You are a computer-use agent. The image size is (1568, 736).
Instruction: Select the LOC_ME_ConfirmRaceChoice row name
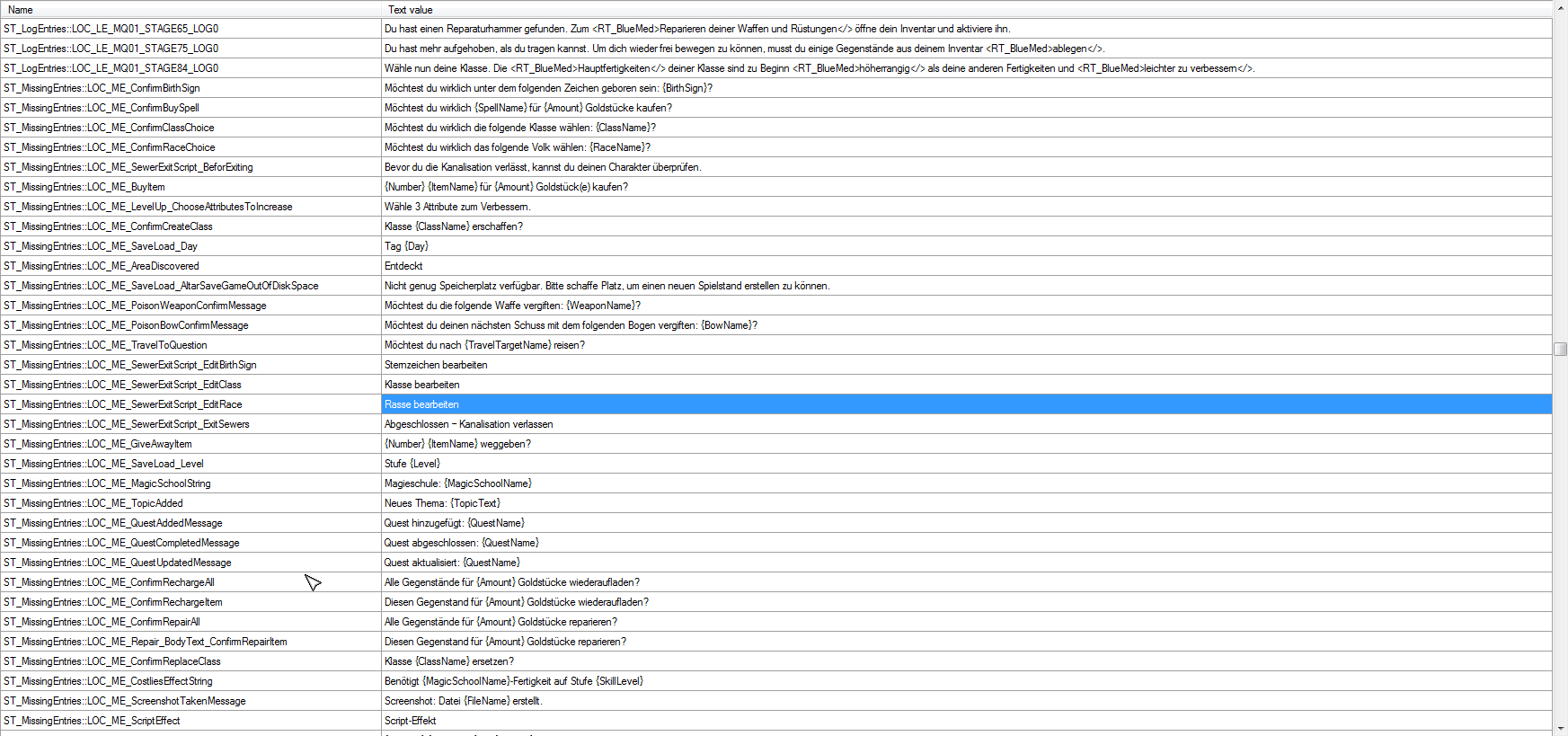pyautogui.click(x=190, y=147)
